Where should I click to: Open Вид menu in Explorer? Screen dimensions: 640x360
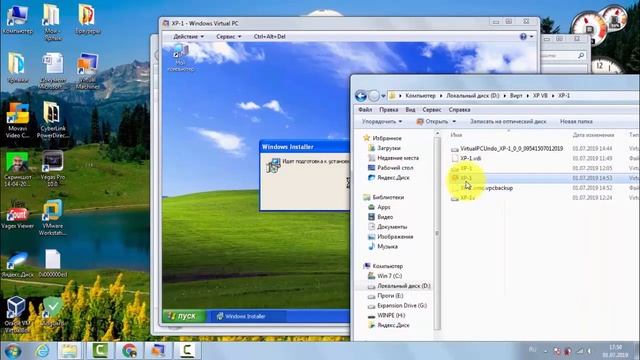pyautogui.click(x=410, y=109)
